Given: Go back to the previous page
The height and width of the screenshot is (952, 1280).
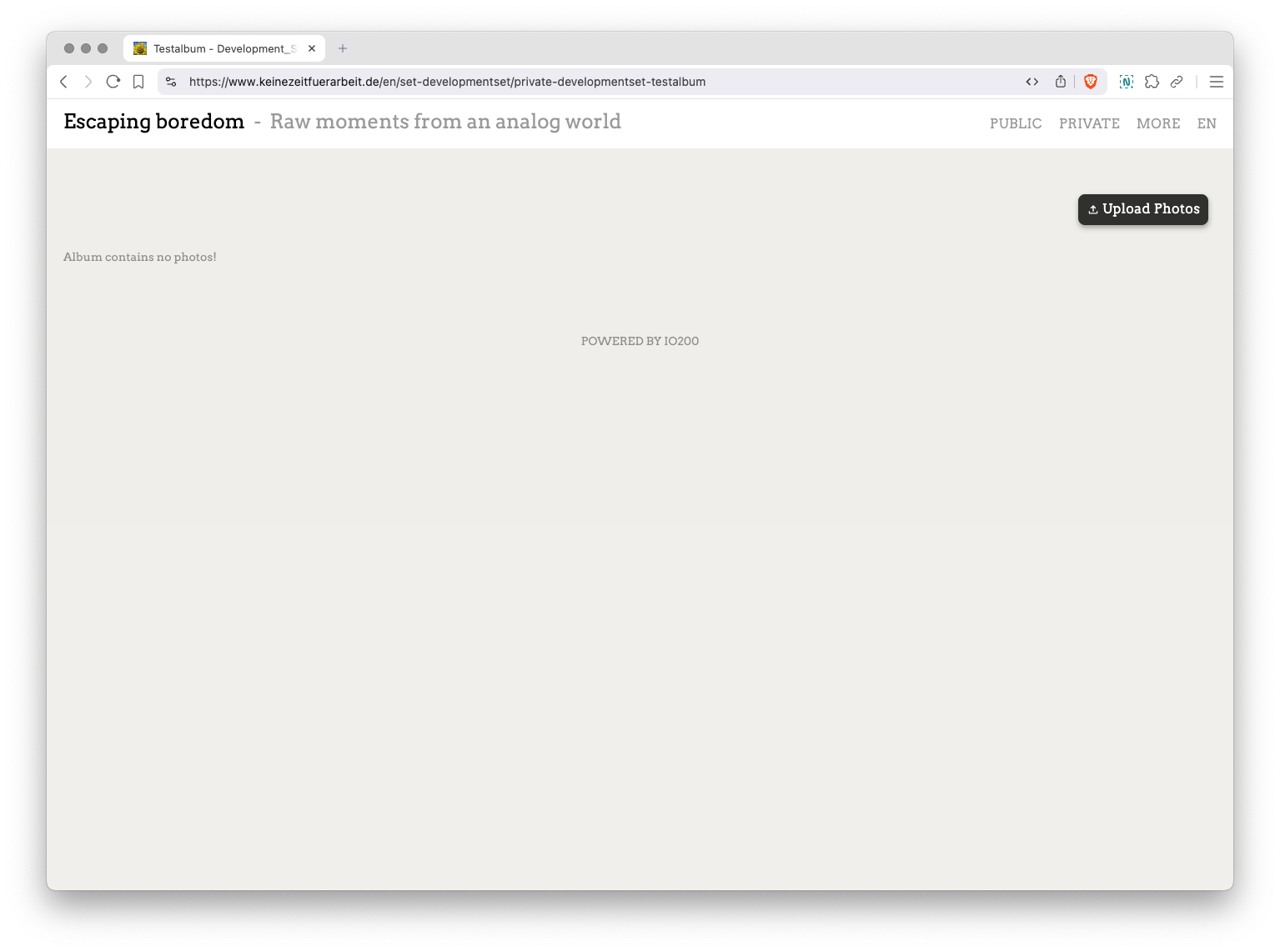Looking at the screenshot, I should (x=64, y=82).
